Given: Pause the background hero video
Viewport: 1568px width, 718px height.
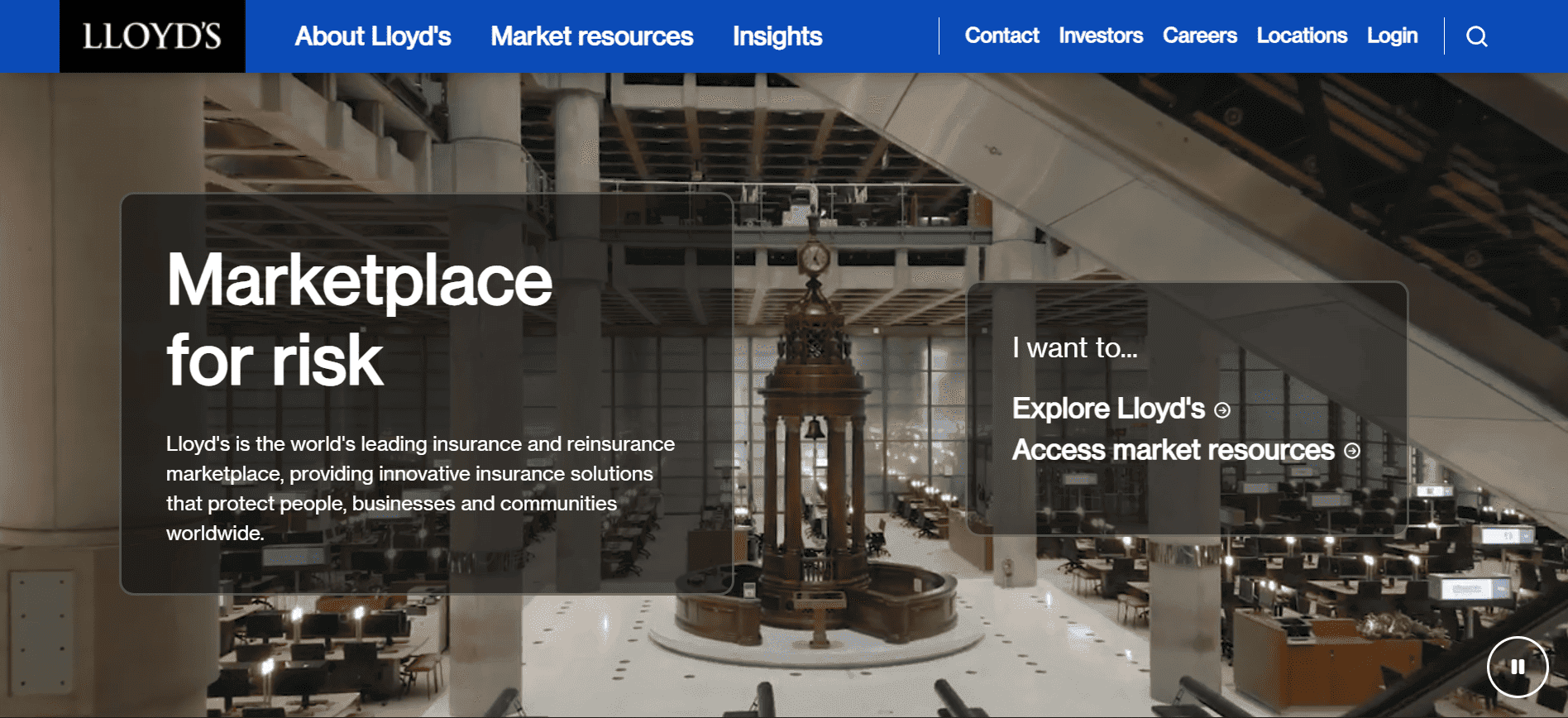Looking at the screenshot, I should pos(1517,667).
